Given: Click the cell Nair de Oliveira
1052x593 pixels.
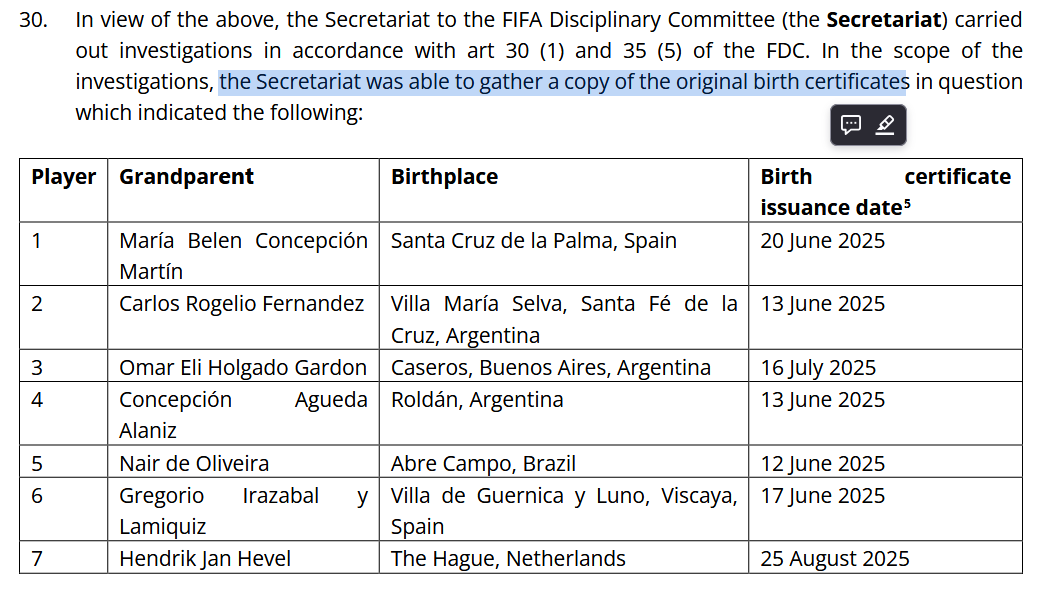Looking at the screenshot, I should (x=244, y=463).
